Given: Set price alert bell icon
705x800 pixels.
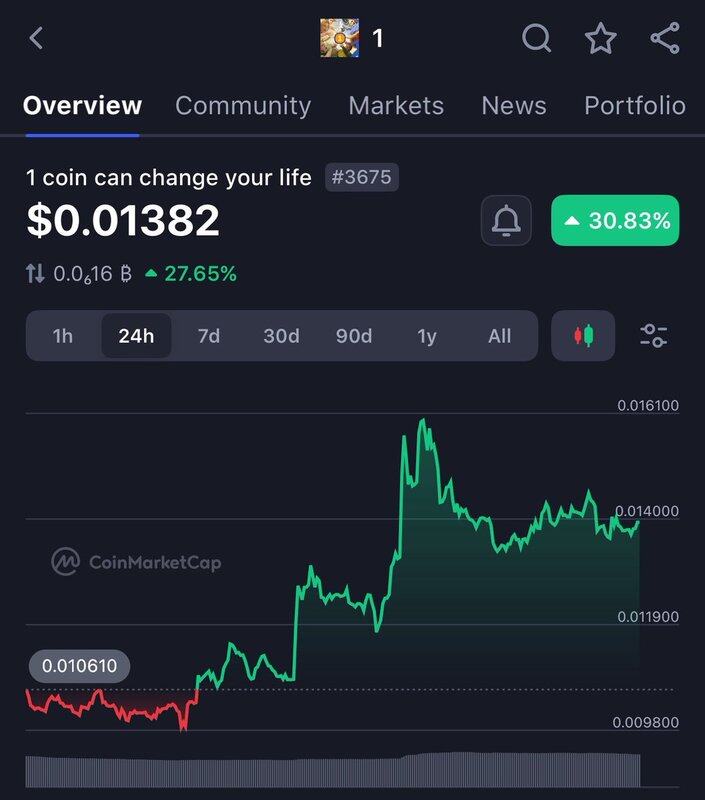Looking at the screenshot, I should click(507, 221).
